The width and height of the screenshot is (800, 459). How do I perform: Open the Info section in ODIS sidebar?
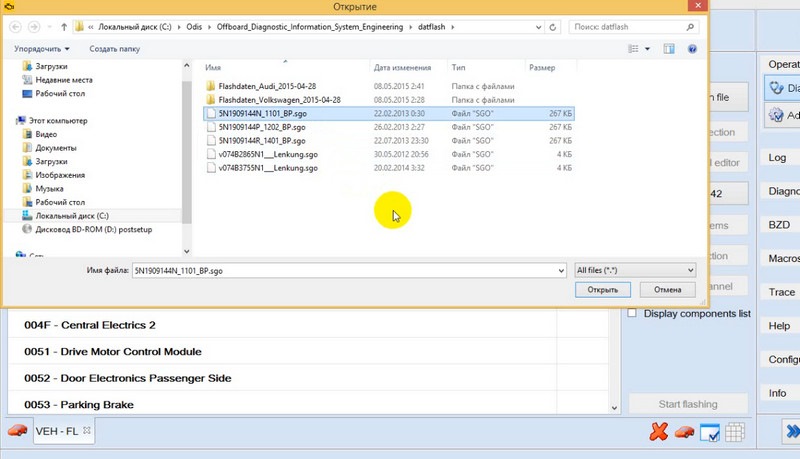[780, 393]
